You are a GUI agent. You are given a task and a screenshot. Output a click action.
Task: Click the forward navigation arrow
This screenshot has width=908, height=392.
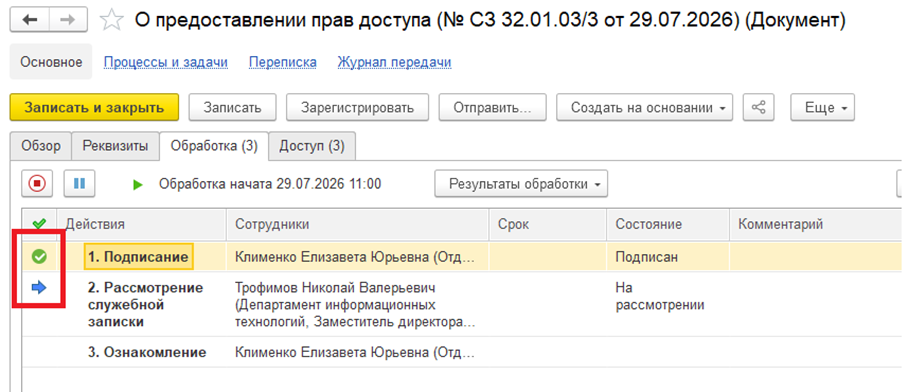pyautogui.click(x=68, y=20)
